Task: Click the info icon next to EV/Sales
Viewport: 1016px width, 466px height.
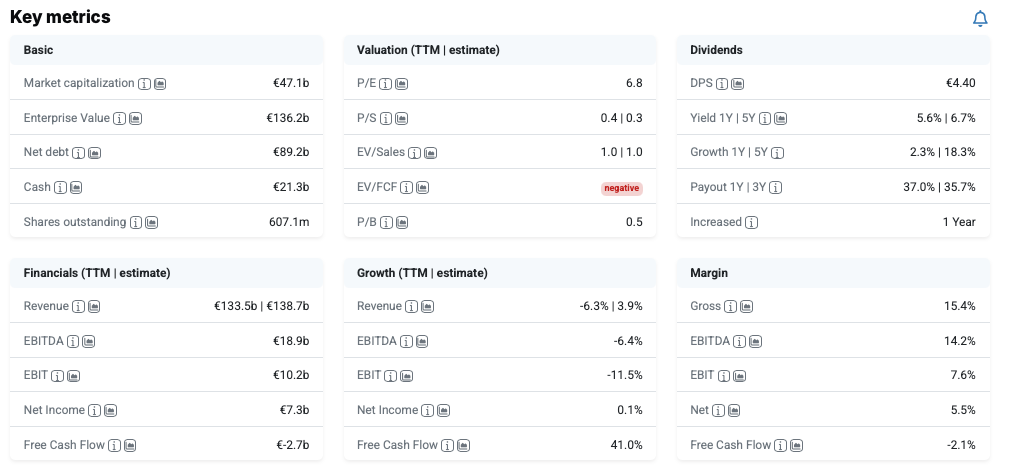Action: [414, 153]
